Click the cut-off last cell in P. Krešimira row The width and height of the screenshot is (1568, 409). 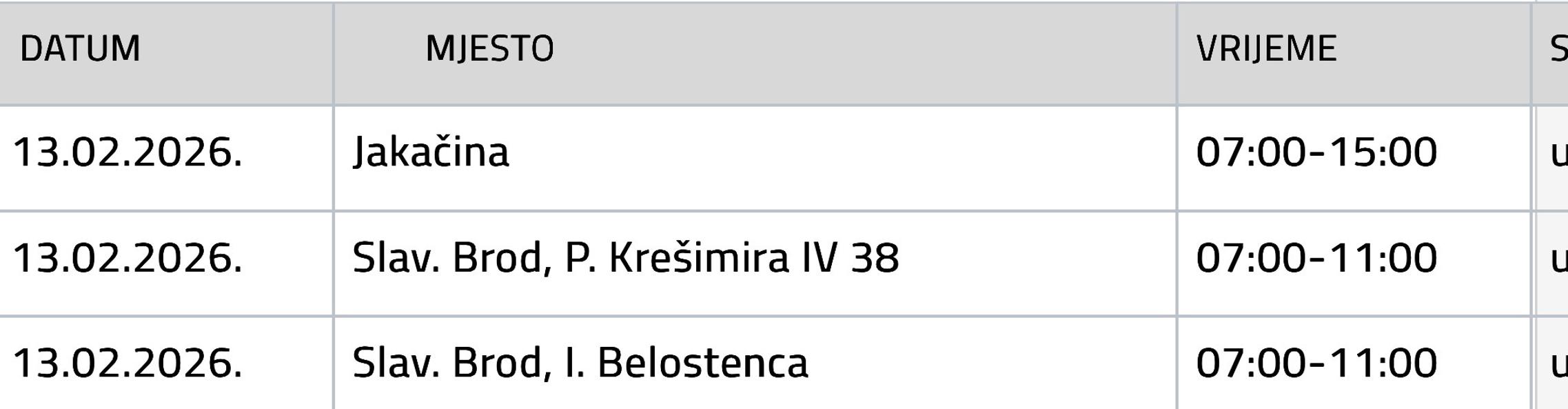(x=1558, y=259)
